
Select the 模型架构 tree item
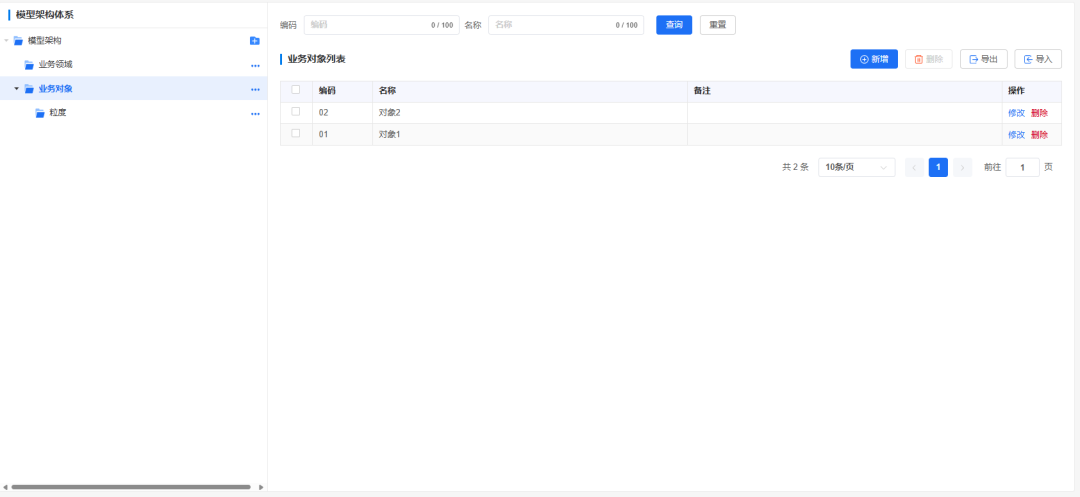(134, 41)
